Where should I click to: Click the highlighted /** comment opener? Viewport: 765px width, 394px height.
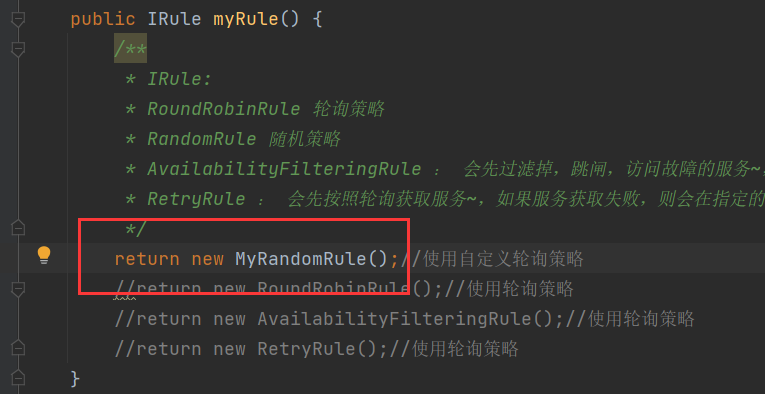(131, 49)
